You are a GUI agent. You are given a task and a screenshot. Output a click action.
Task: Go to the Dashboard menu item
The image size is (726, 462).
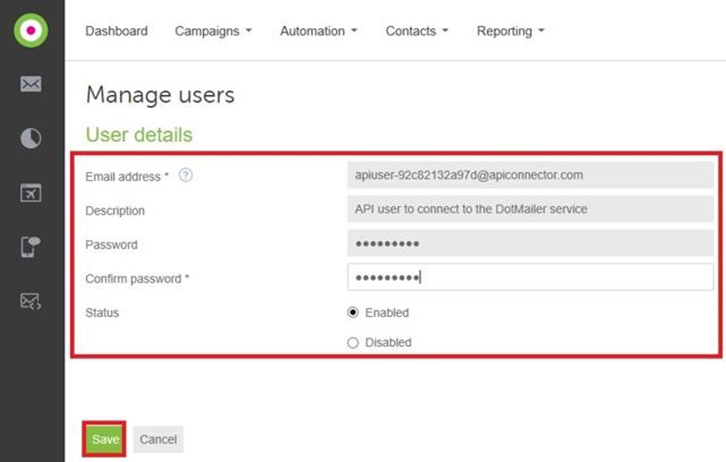(116, 31)
